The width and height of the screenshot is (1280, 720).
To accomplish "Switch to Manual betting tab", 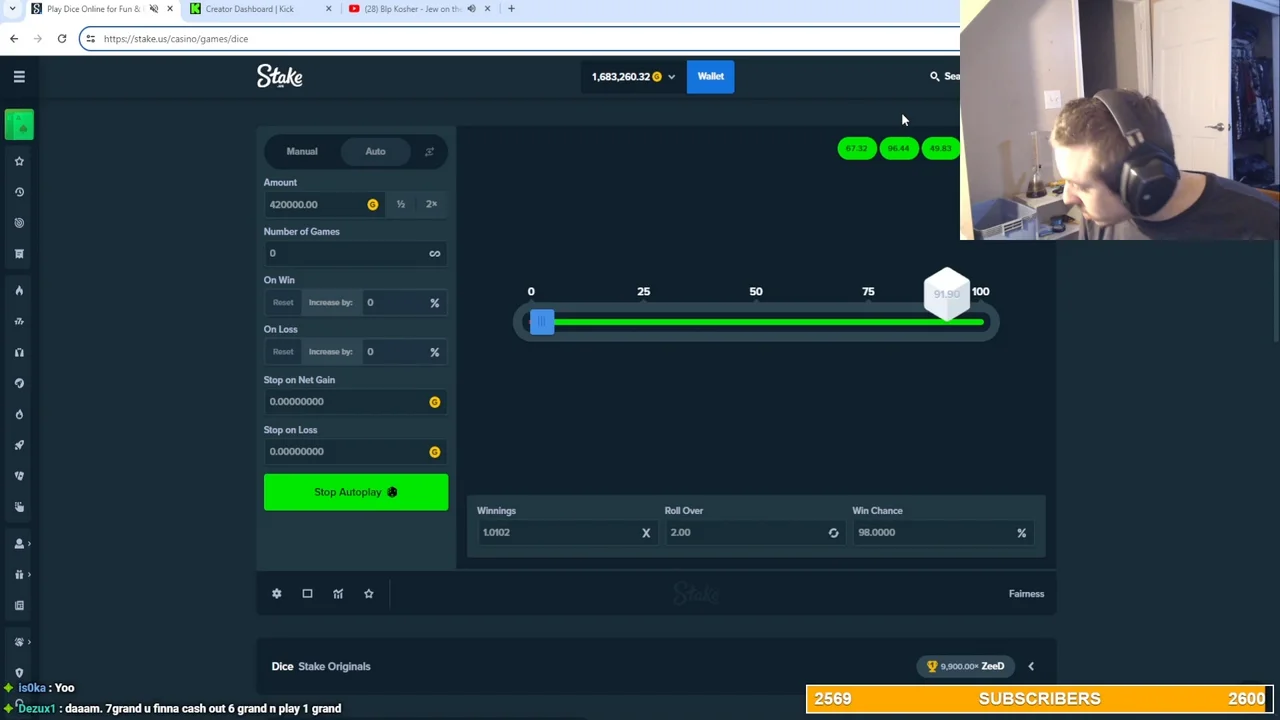I will (x=302, y=152).
